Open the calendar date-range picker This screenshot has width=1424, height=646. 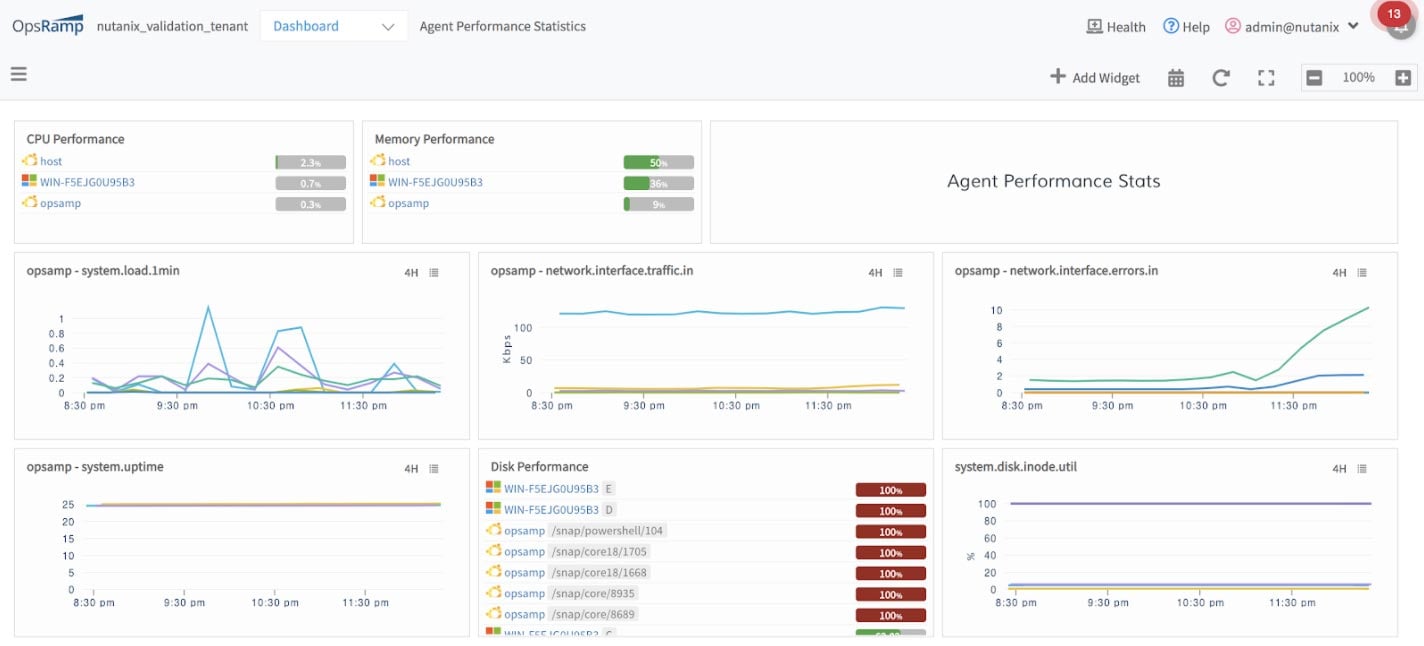pos(1175,77)
